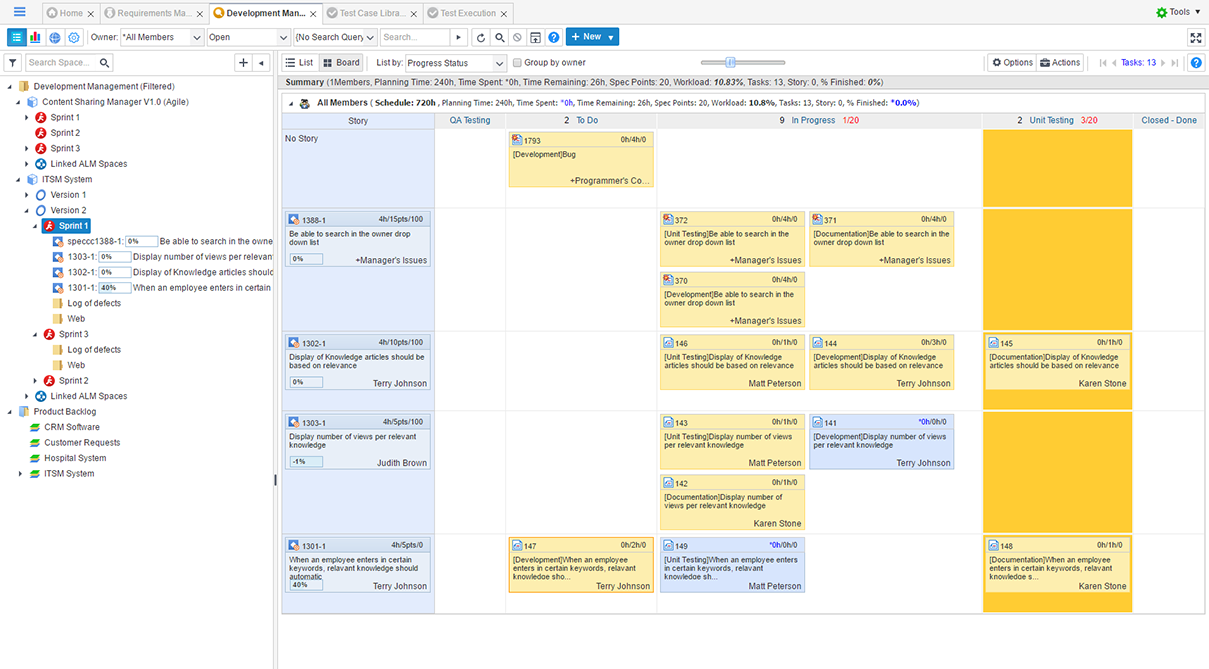1209x669 pixels.
Task: Click the Actions button
Action: [1060, 63]
